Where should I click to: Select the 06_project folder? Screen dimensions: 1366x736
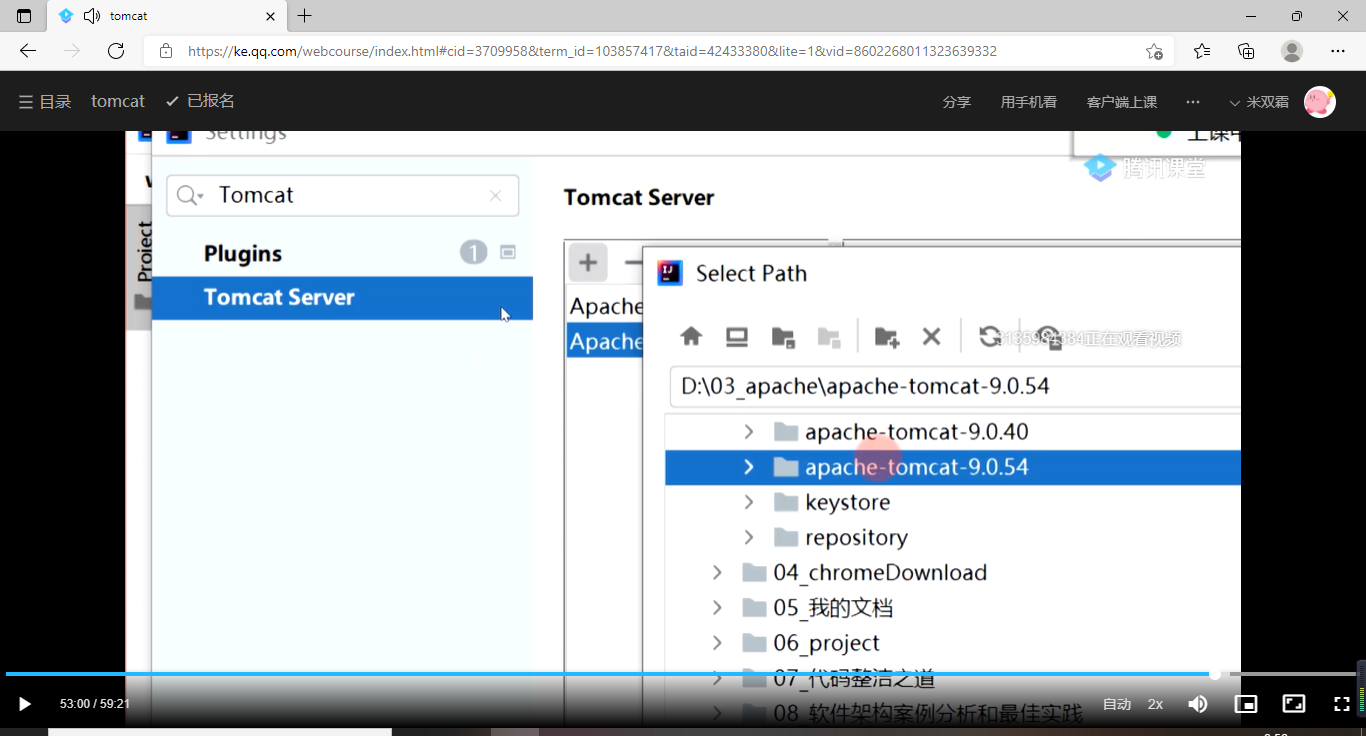pos(953,642)
